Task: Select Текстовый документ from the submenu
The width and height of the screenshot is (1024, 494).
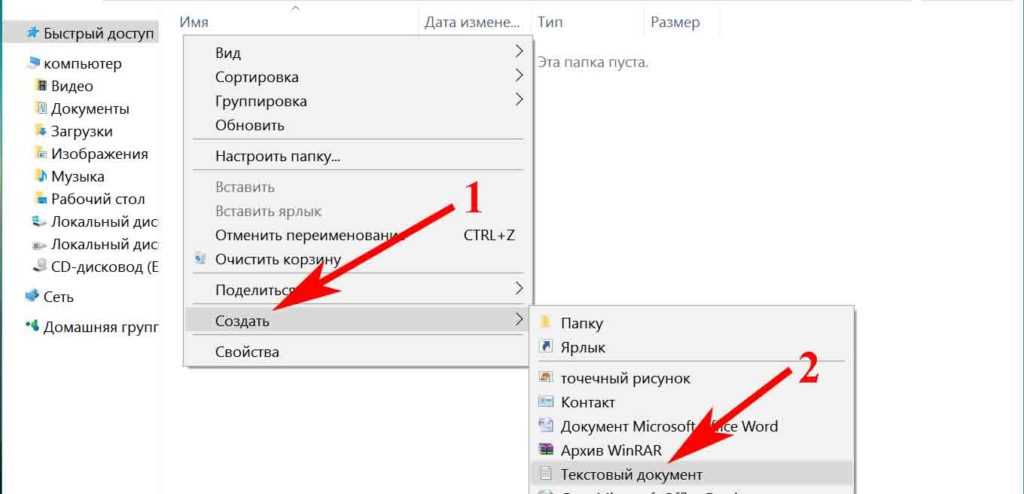Action: point(631,474)
